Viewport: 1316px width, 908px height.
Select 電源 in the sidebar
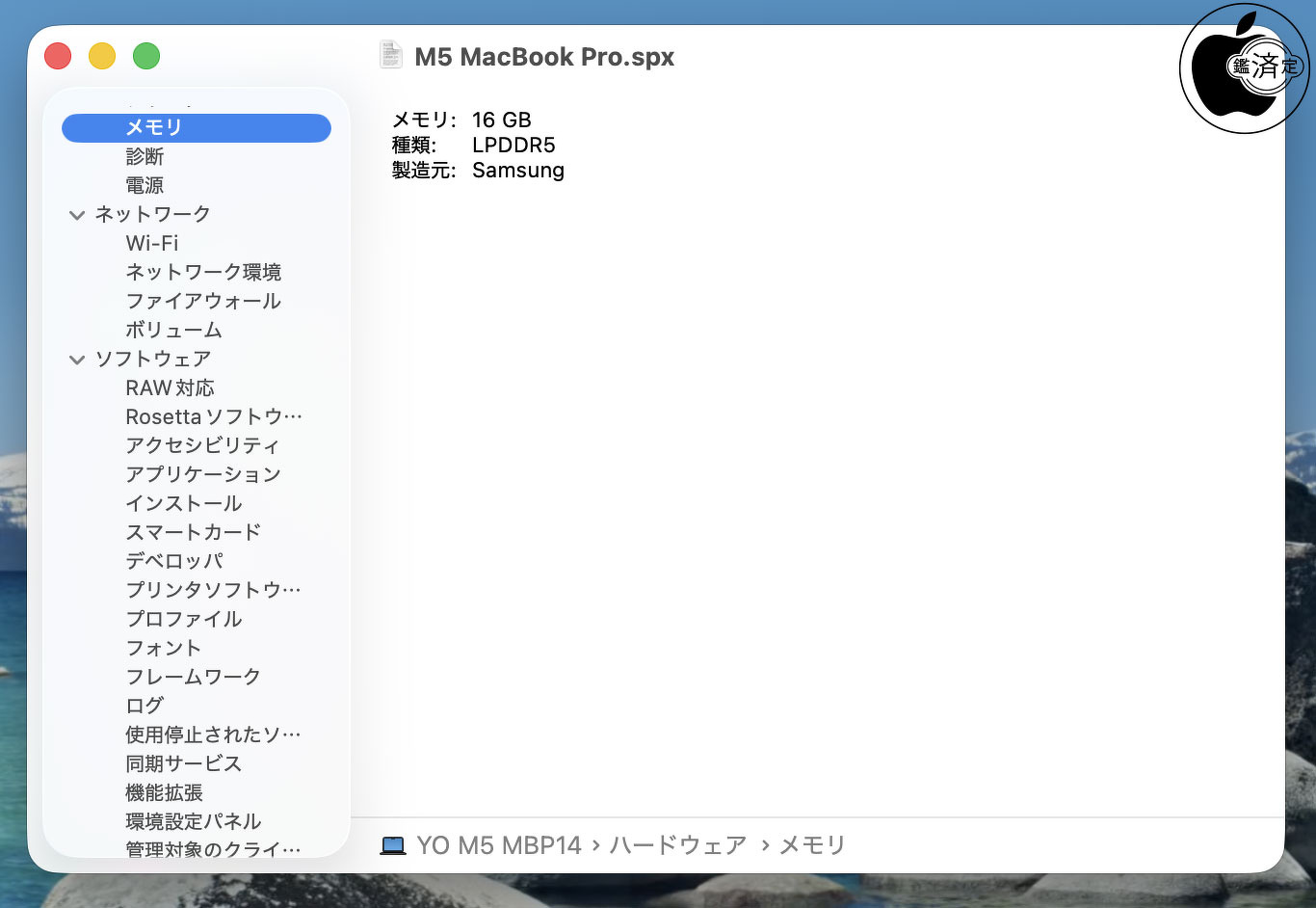click(x=145, y=185)
